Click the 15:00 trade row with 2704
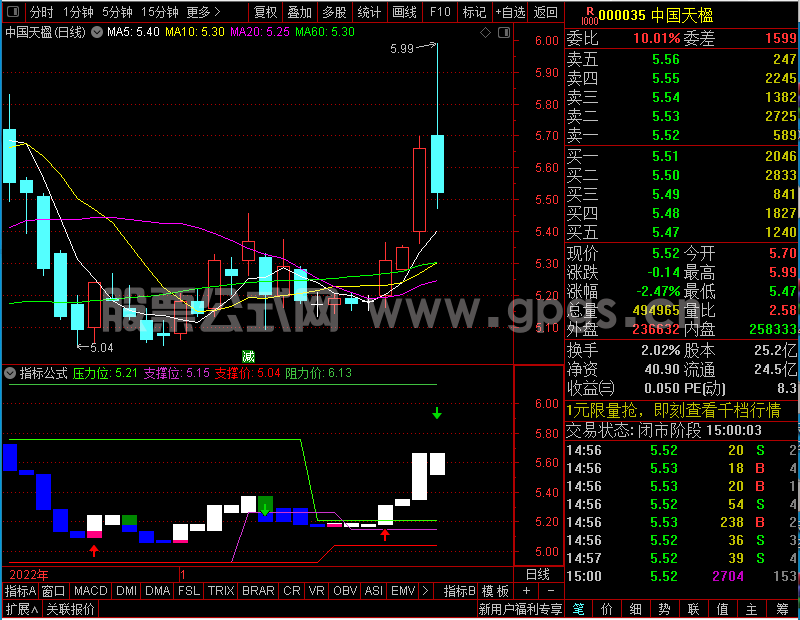 tap(682, 576)
